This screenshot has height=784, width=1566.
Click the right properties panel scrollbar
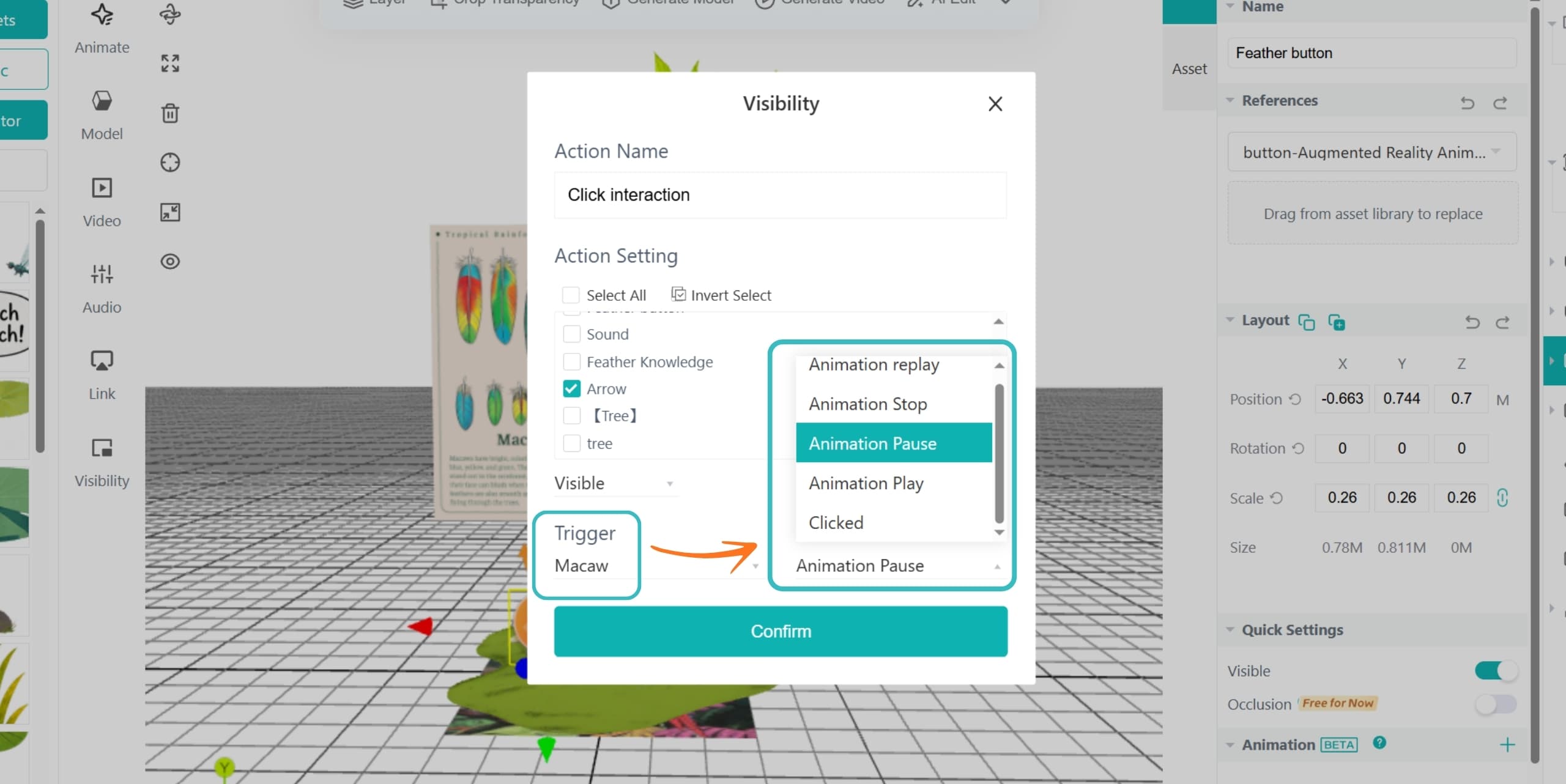[x=1534, y=385]
